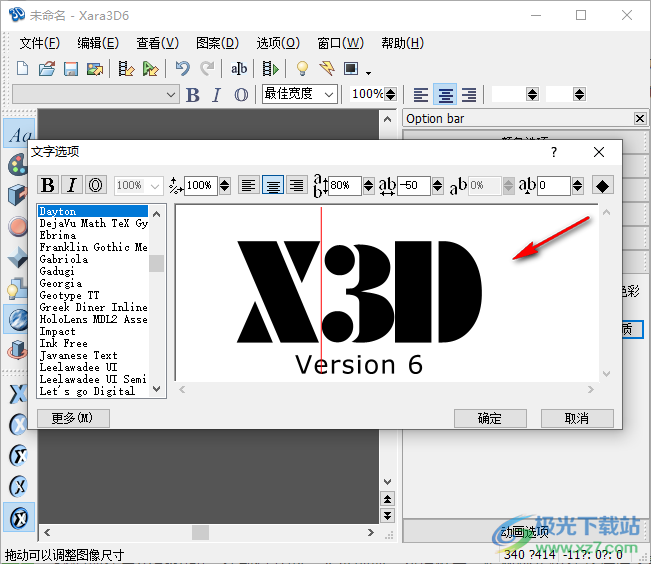
Task: Click the 确定 button
Action: click(490, 418)
